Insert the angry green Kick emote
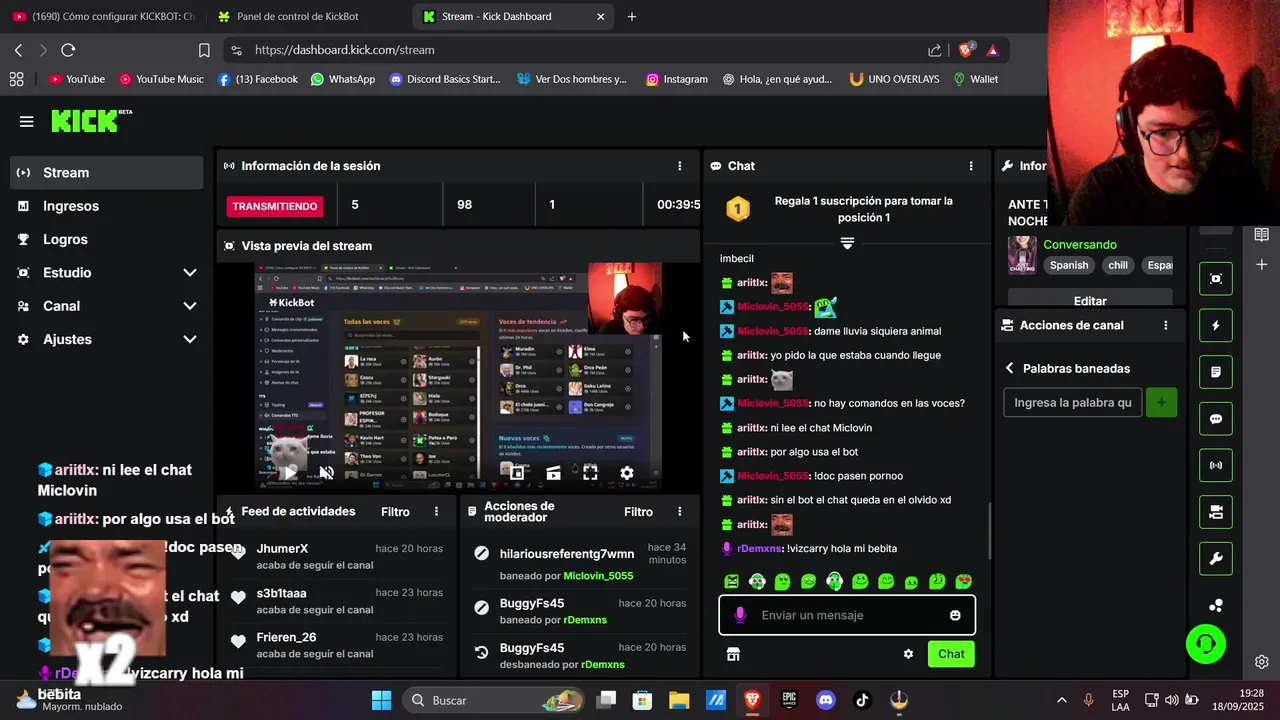The height and width of the screenshot is (720, 1280). [732, 581]
